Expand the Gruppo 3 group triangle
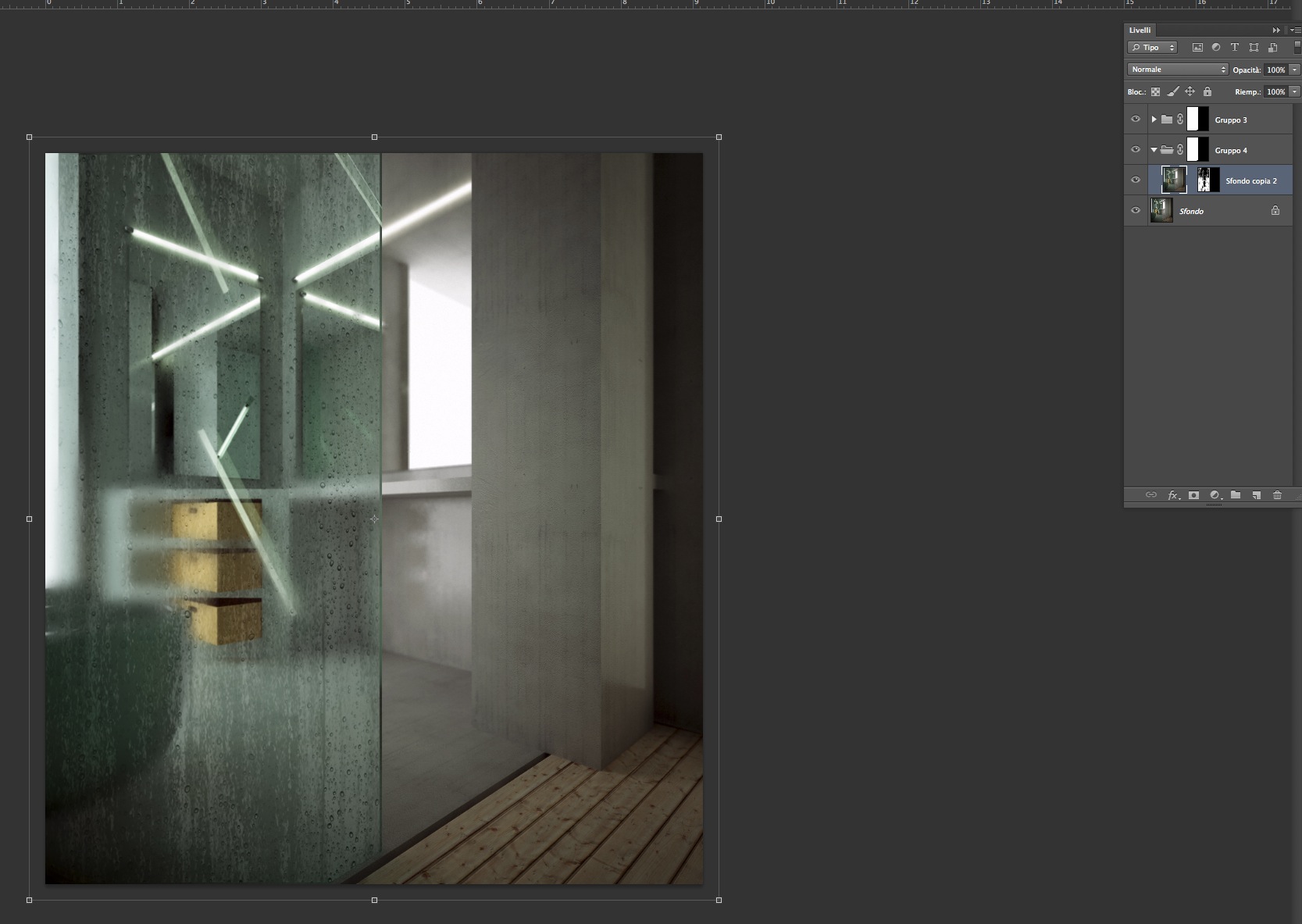 (1154, 120)
